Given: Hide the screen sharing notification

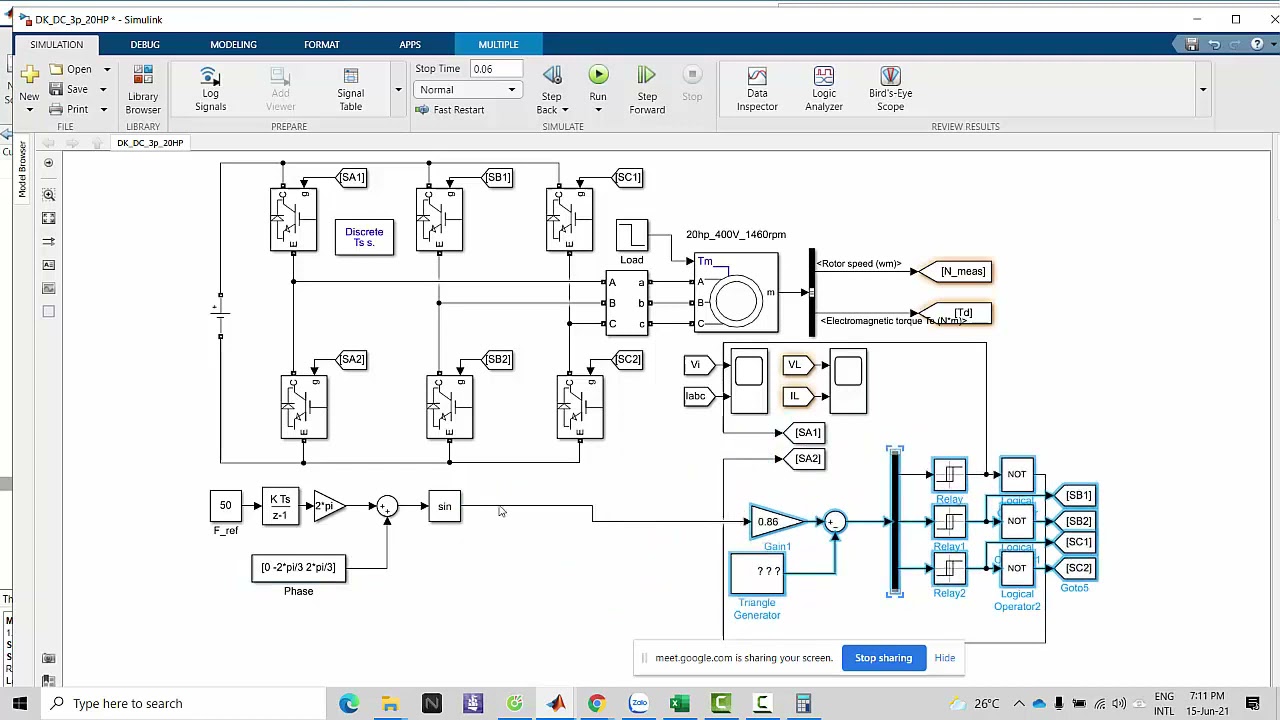Looking at the screenshot, I should click(945, 658).
